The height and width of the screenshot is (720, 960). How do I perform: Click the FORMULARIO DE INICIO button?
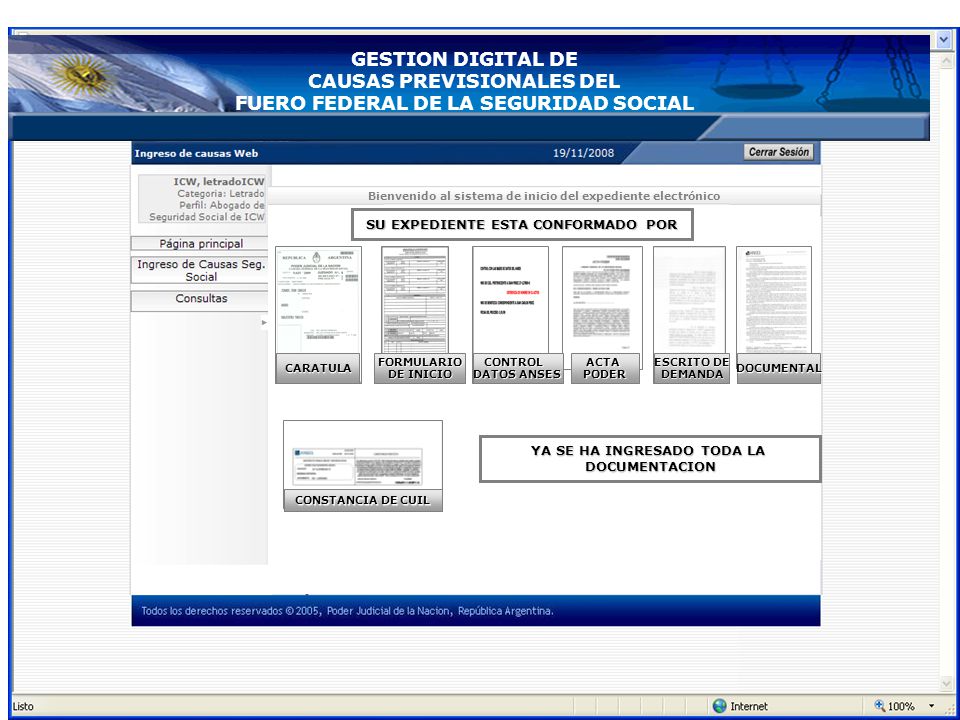click(419, 369)
